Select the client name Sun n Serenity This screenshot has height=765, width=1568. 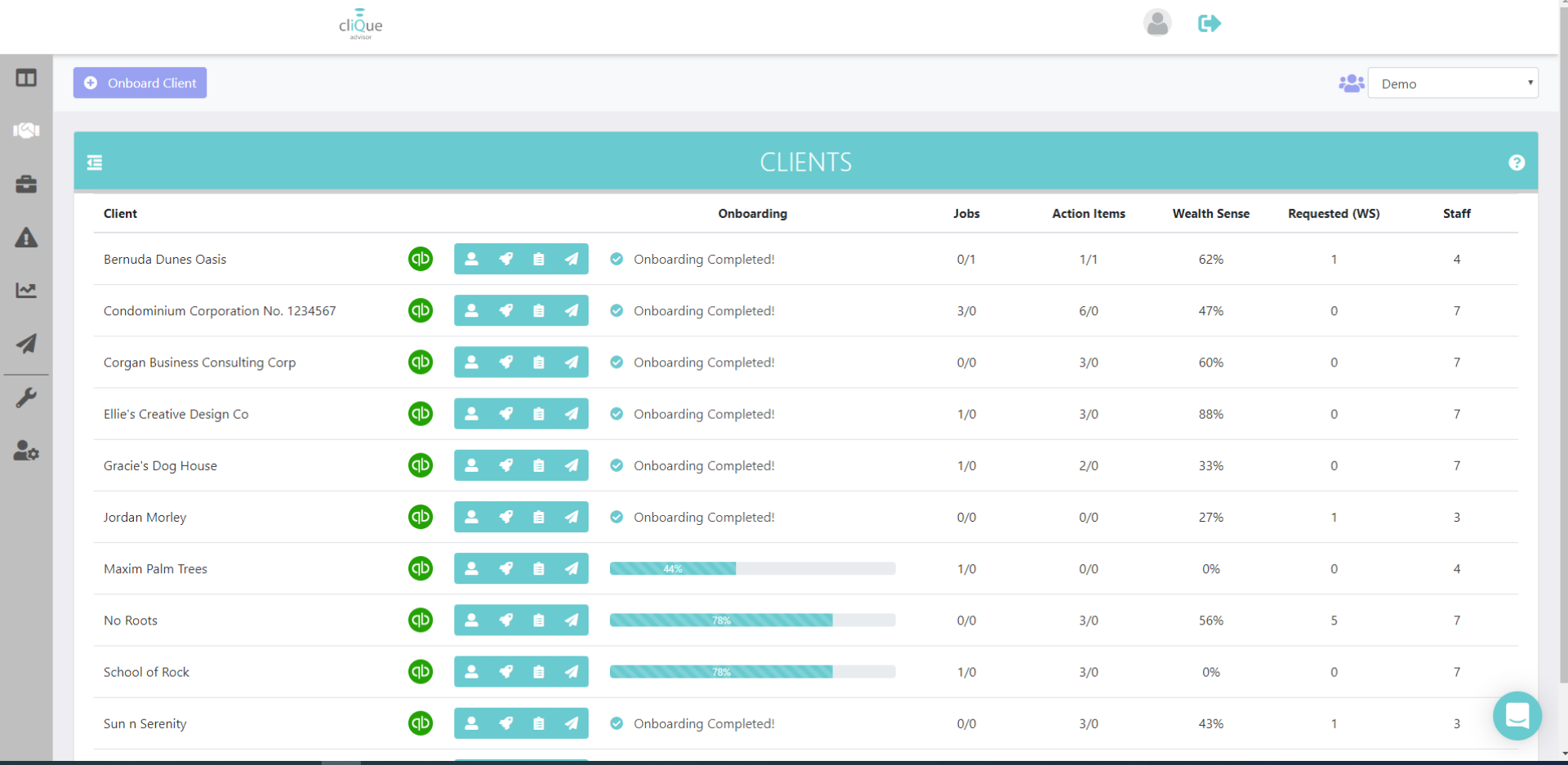point(145,723)
